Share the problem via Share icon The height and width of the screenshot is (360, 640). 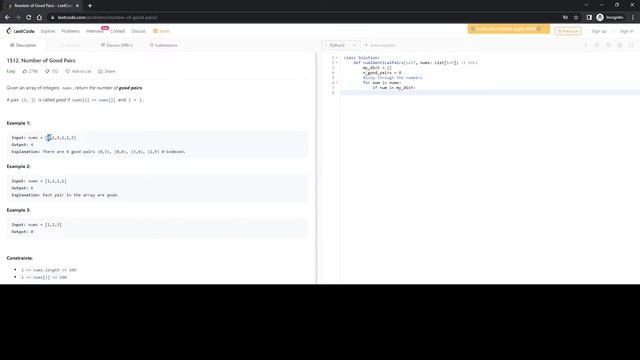[x=100, y=71]
